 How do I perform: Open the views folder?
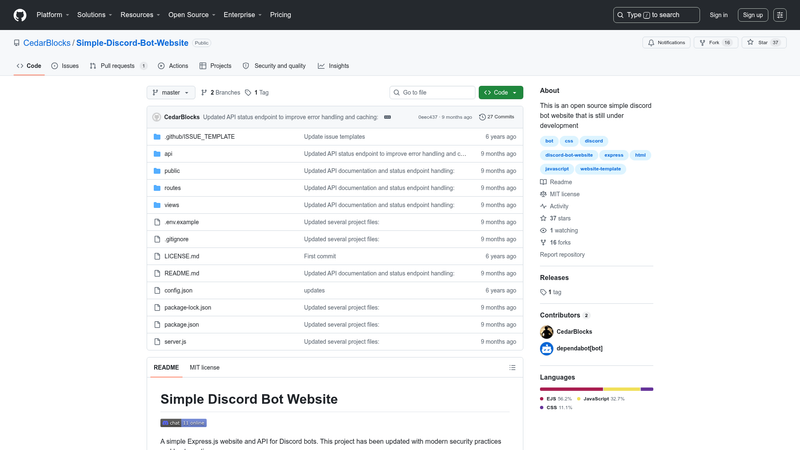point(171,205)
